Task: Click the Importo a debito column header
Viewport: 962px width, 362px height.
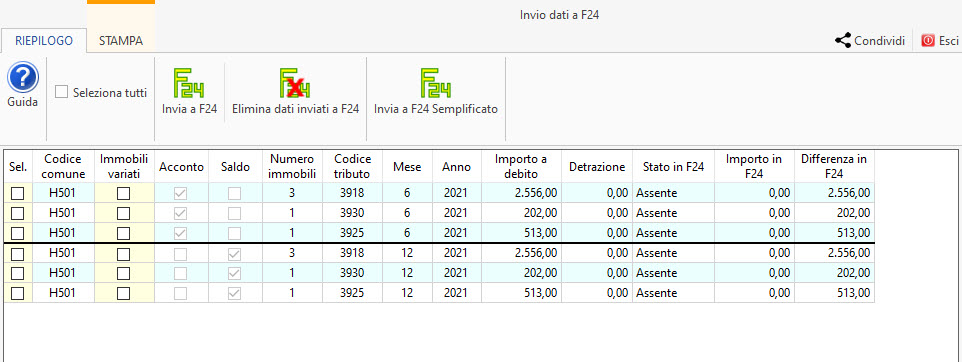Action: tap(521, 166)
